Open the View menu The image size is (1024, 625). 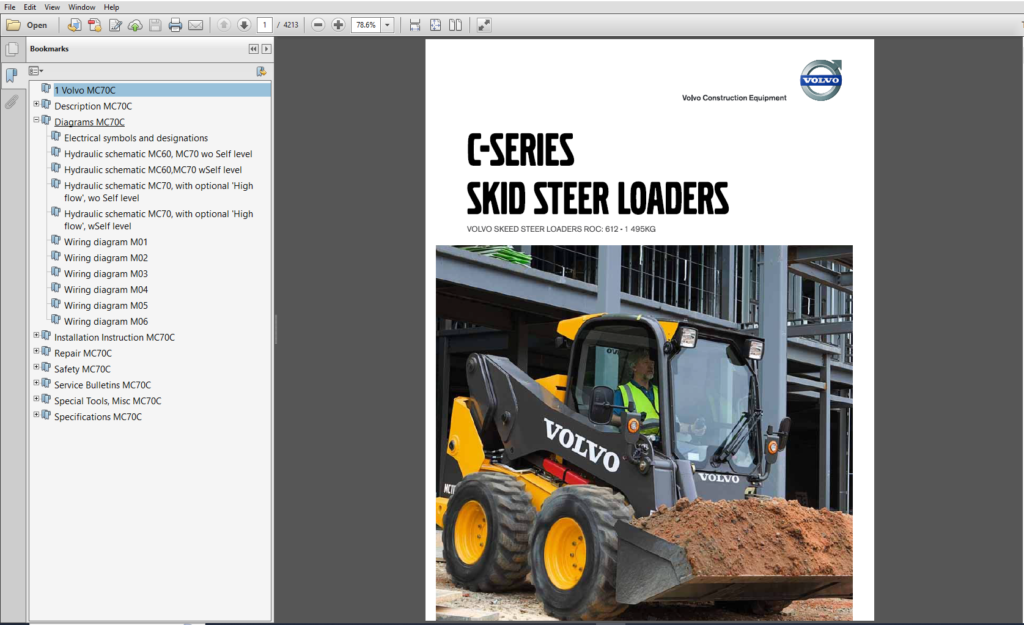52,7
